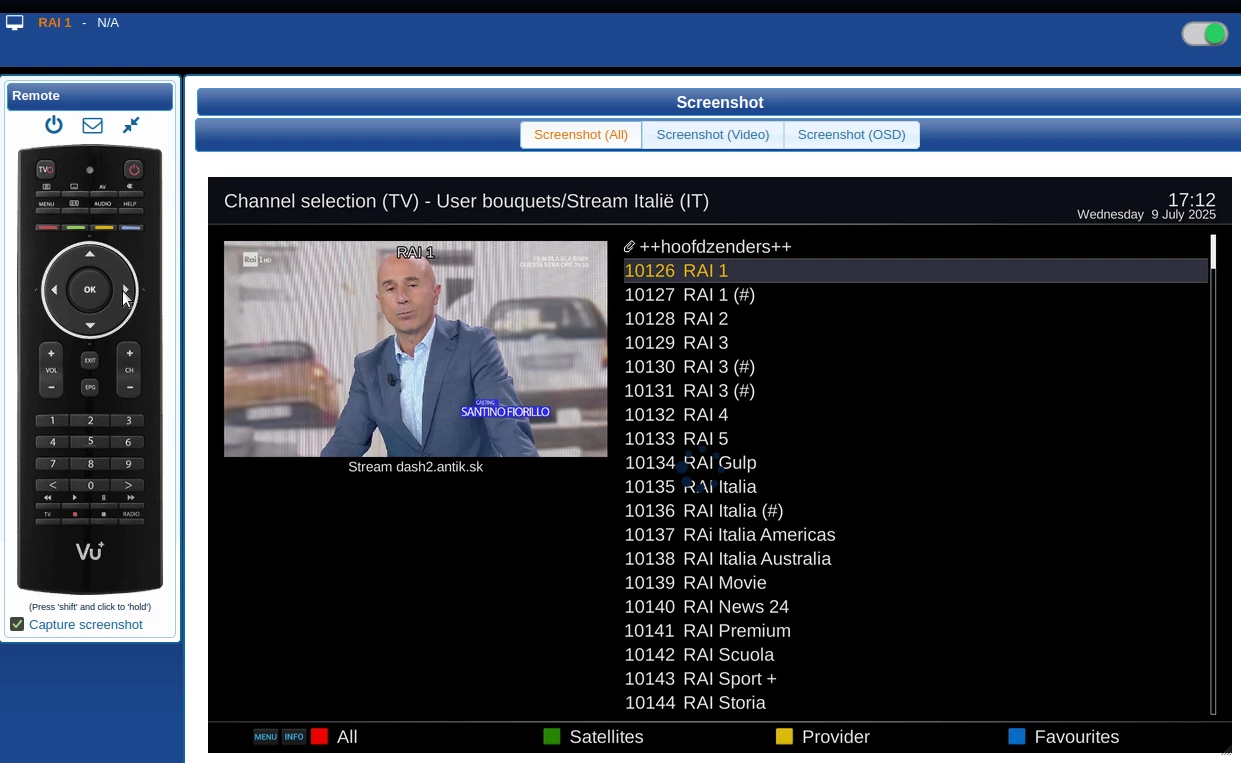1241x763 pixels.
Task: Collapse the remote panel with the arrows icon
Action: 131,125
